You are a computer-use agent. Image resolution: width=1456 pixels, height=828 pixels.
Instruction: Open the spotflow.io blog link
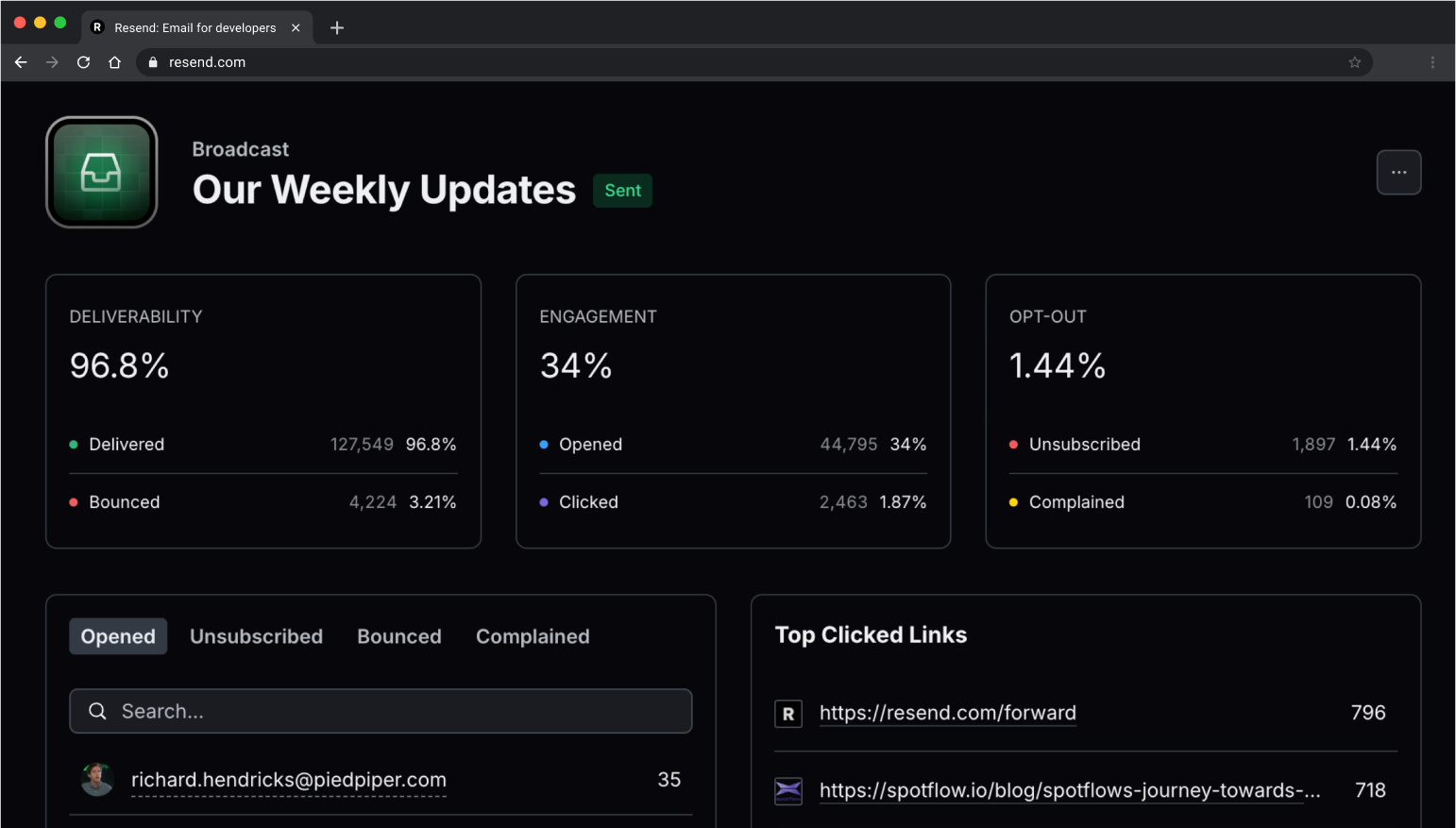pyautogui.click(x=1069, y=790)
